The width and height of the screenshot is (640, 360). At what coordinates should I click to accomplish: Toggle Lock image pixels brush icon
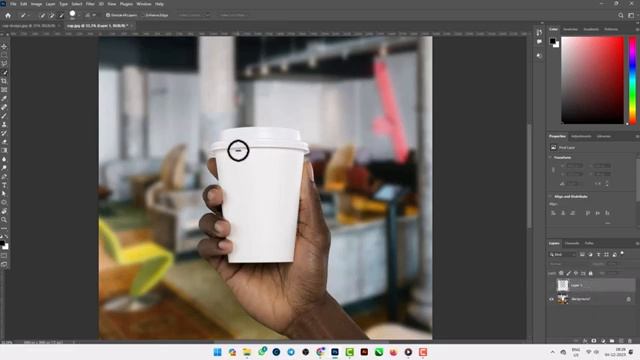pos(569,273)
